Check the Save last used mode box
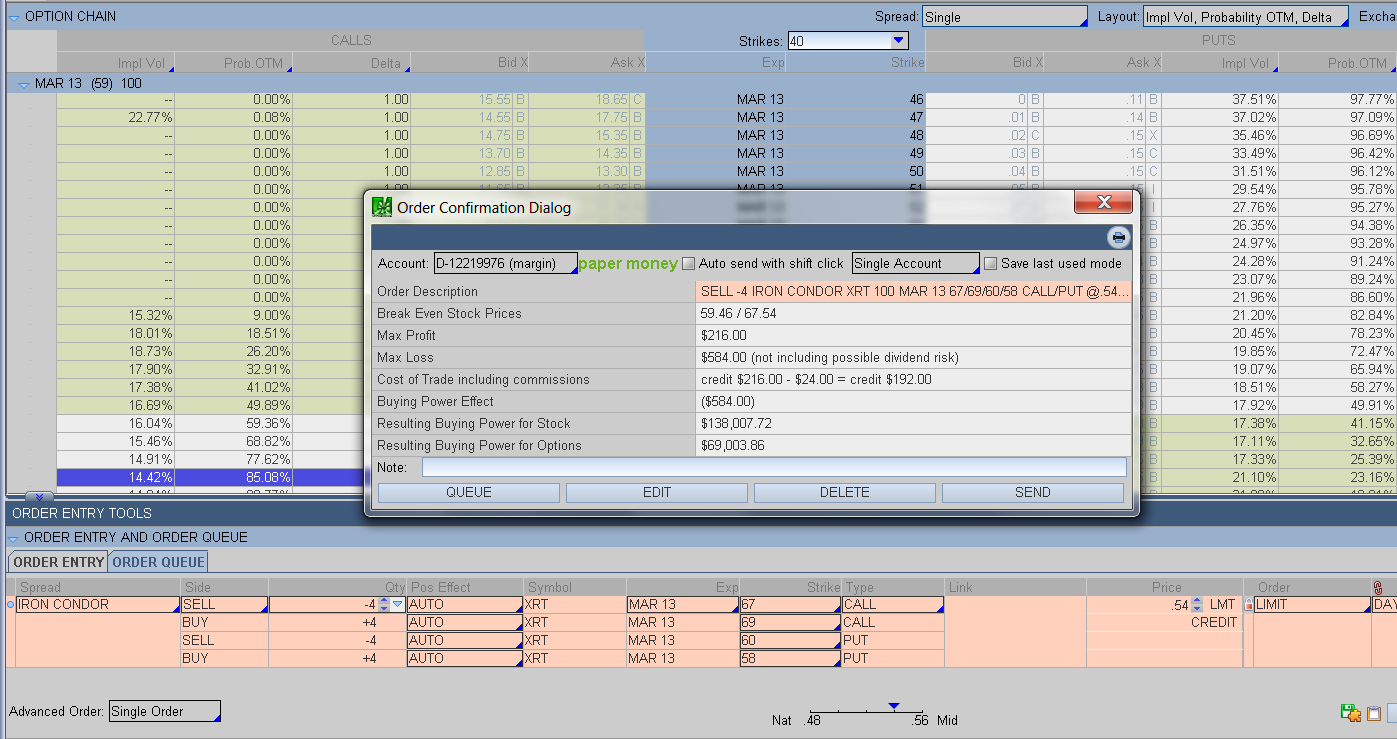1397x739 pixels. 990,264
